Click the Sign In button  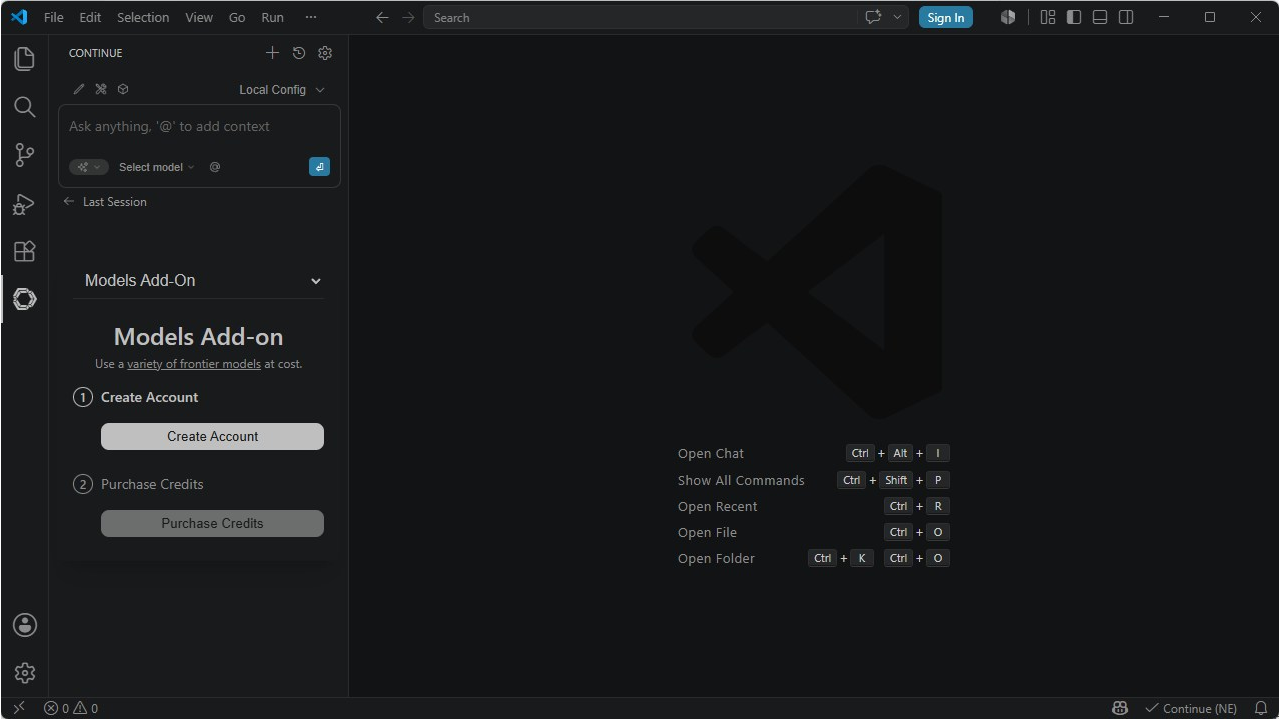coord(946,17)
